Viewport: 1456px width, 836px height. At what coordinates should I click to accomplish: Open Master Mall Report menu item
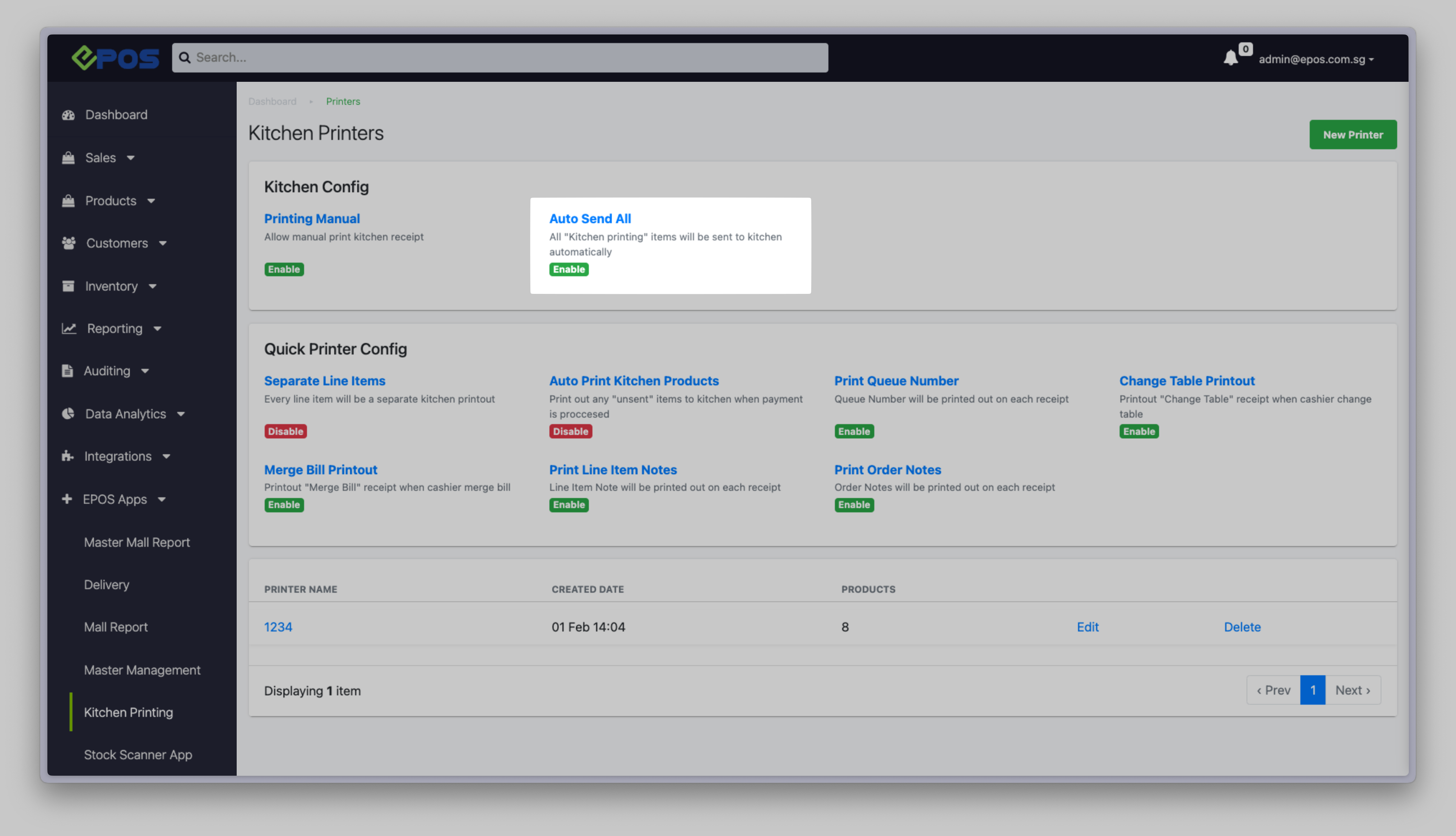coord(137,542)
